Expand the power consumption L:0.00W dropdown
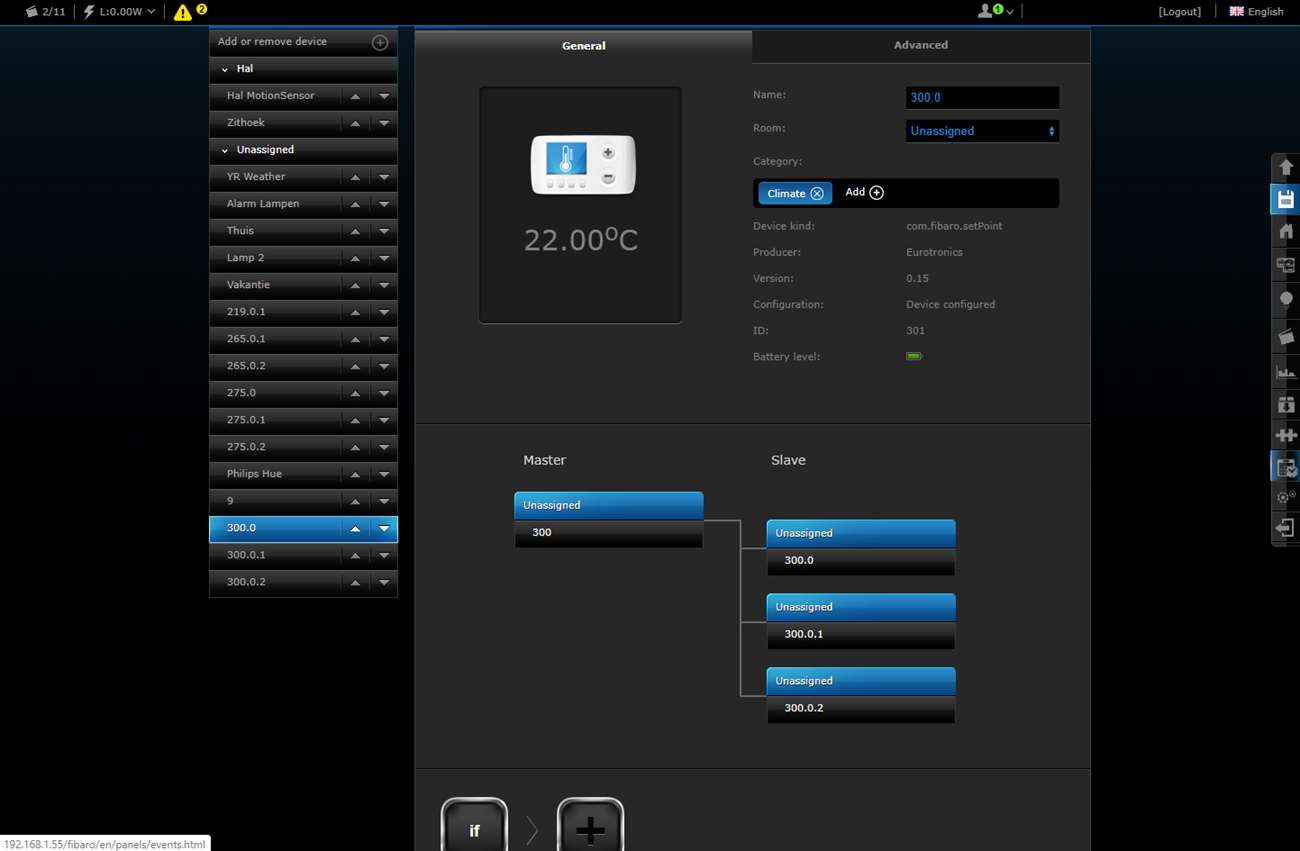The height and width of the screenshot is (851, 1300). tap(120, 12)
